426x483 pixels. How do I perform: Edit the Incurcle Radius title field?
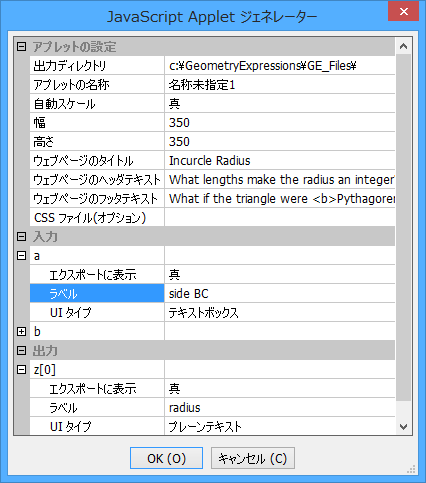tap(280, 161)
